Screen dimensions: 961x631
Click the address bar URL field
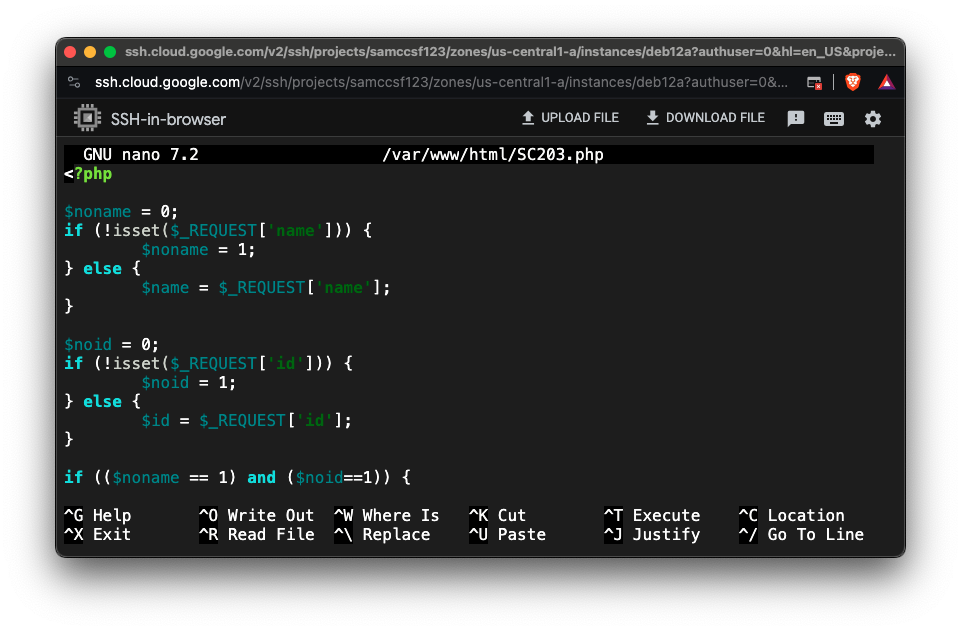(x=440, y=82)
